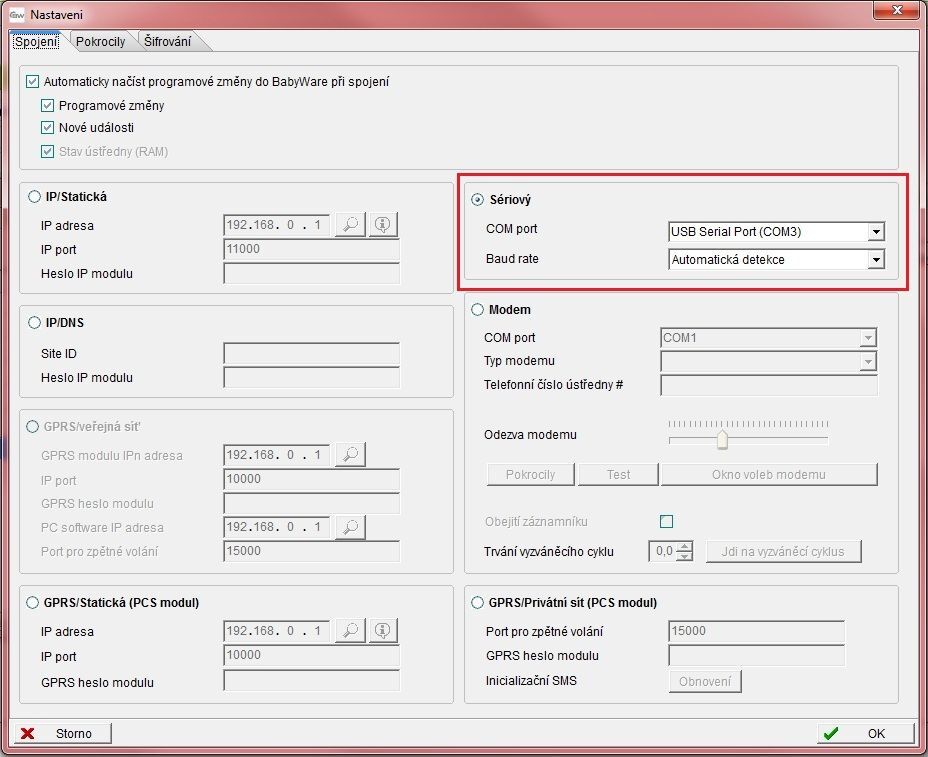The image size is (928, 757).
Task: Click search icon next to IP/Statická IP adresa
Action: (x=350, y=225)
